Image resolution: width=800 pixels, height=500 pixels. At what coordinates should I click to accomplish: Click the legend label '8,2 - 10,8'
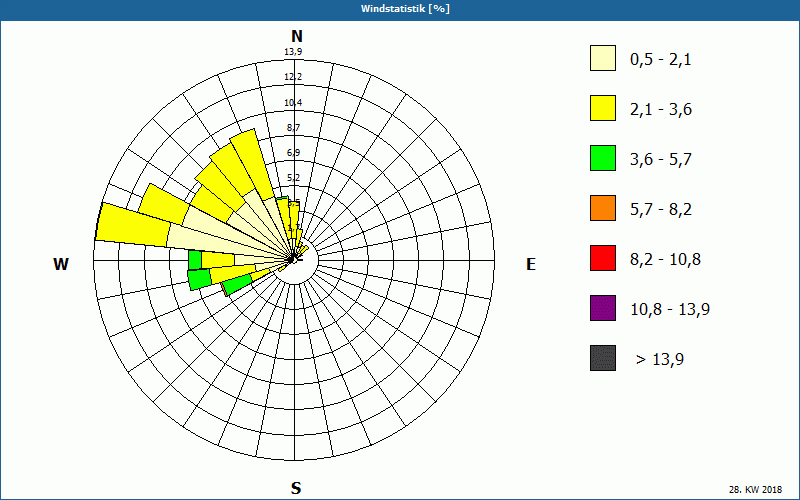(x=665, y=260)
